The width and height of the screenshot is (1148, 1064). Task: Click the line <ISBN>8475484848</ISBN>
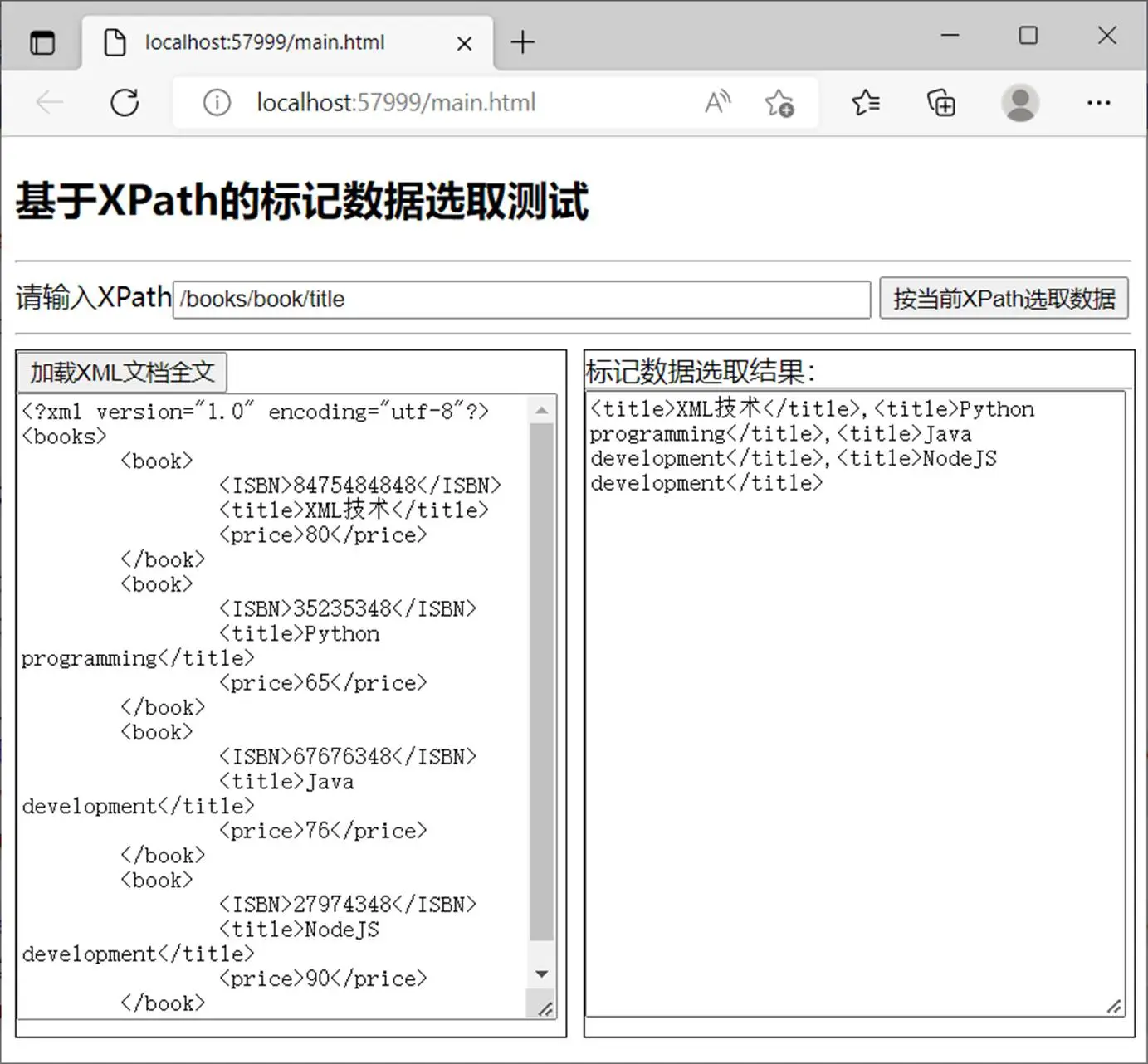[x=360, y=485]
